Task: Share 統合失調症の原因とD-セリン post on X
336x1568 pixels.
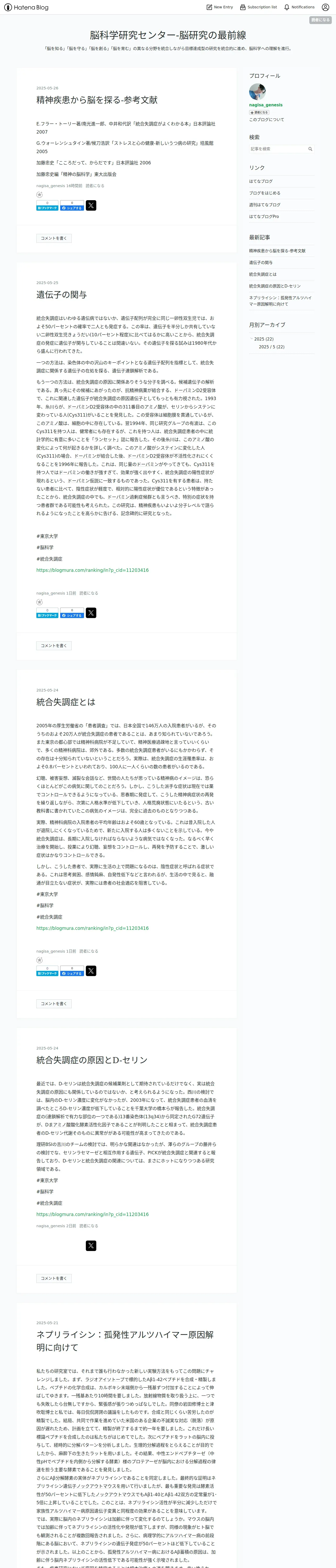Action: pos(91,1246)
